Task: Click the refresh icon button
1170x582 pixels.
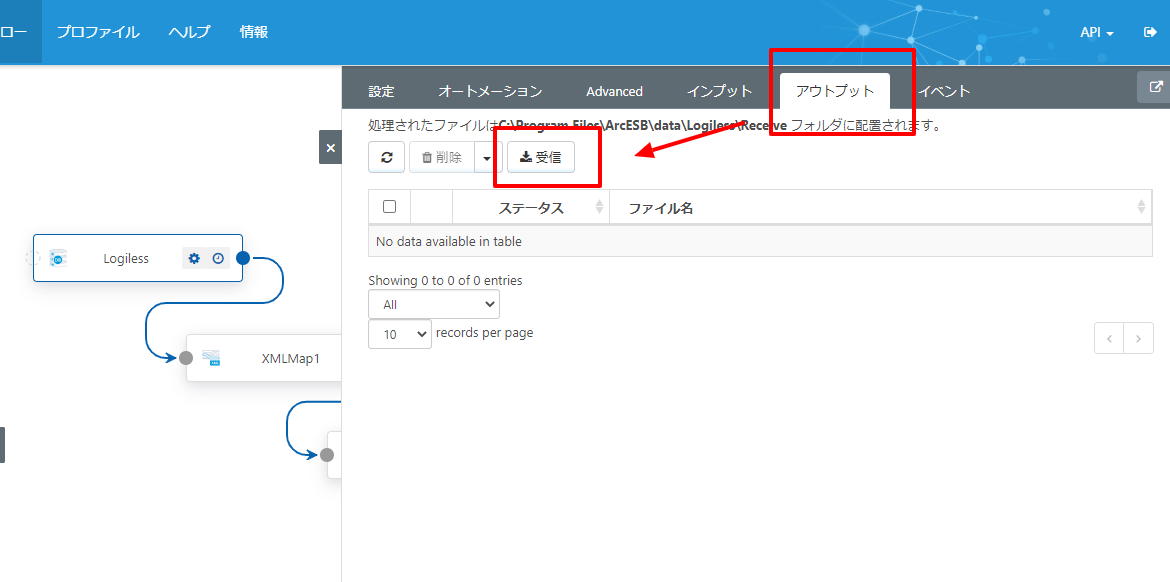Action: (x=387, y=157)
